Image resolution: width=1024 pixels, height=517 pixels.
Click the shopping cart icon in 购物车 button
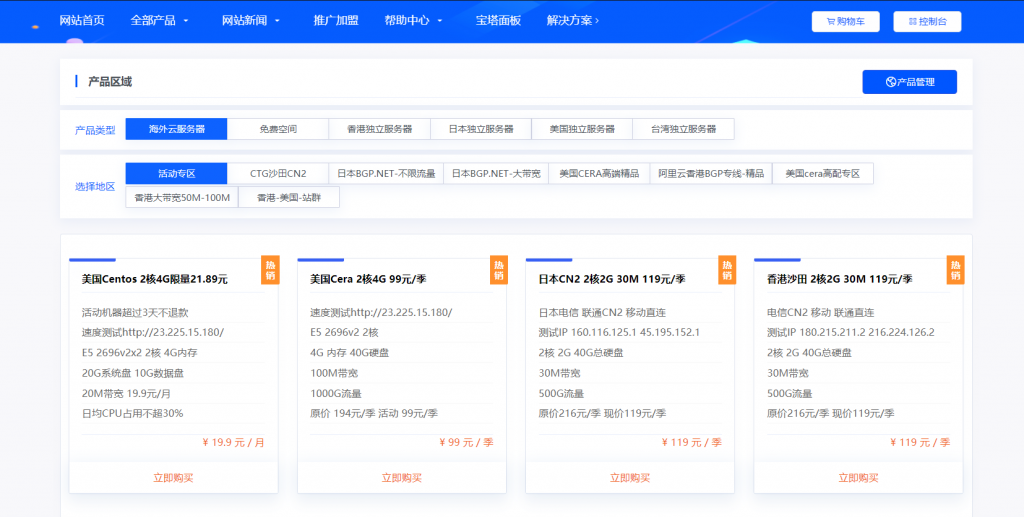click(829, 21)
